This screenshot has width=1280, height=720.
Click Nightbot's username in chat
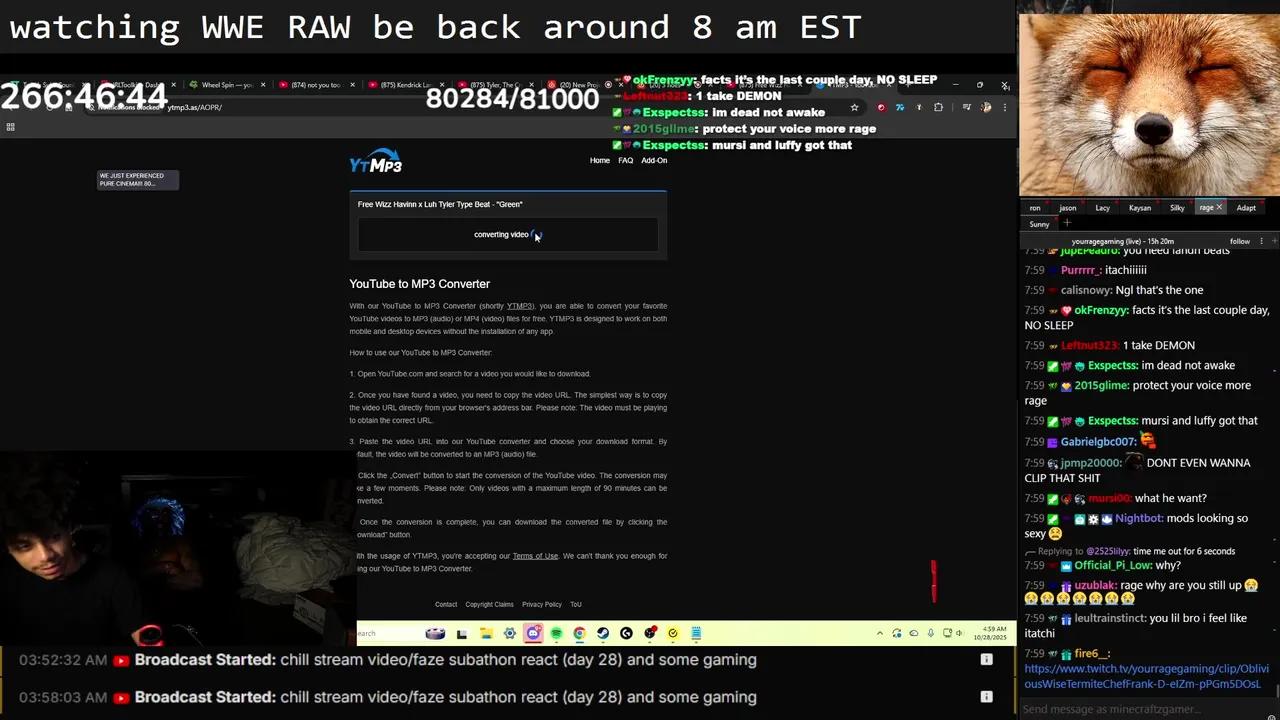(x=1138, y=518)
